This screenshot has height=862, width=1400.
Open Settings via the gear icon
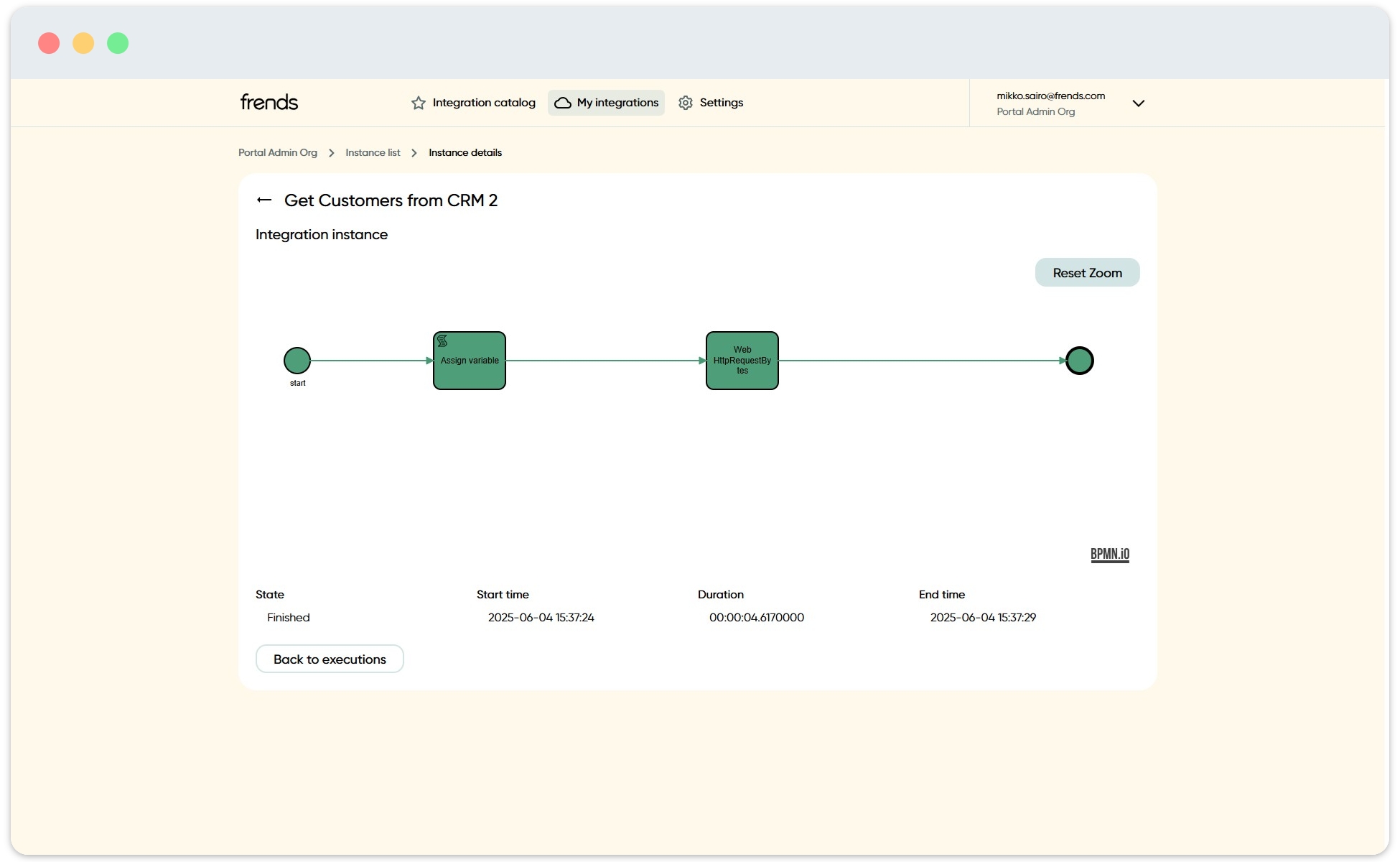tap(686, 103)
